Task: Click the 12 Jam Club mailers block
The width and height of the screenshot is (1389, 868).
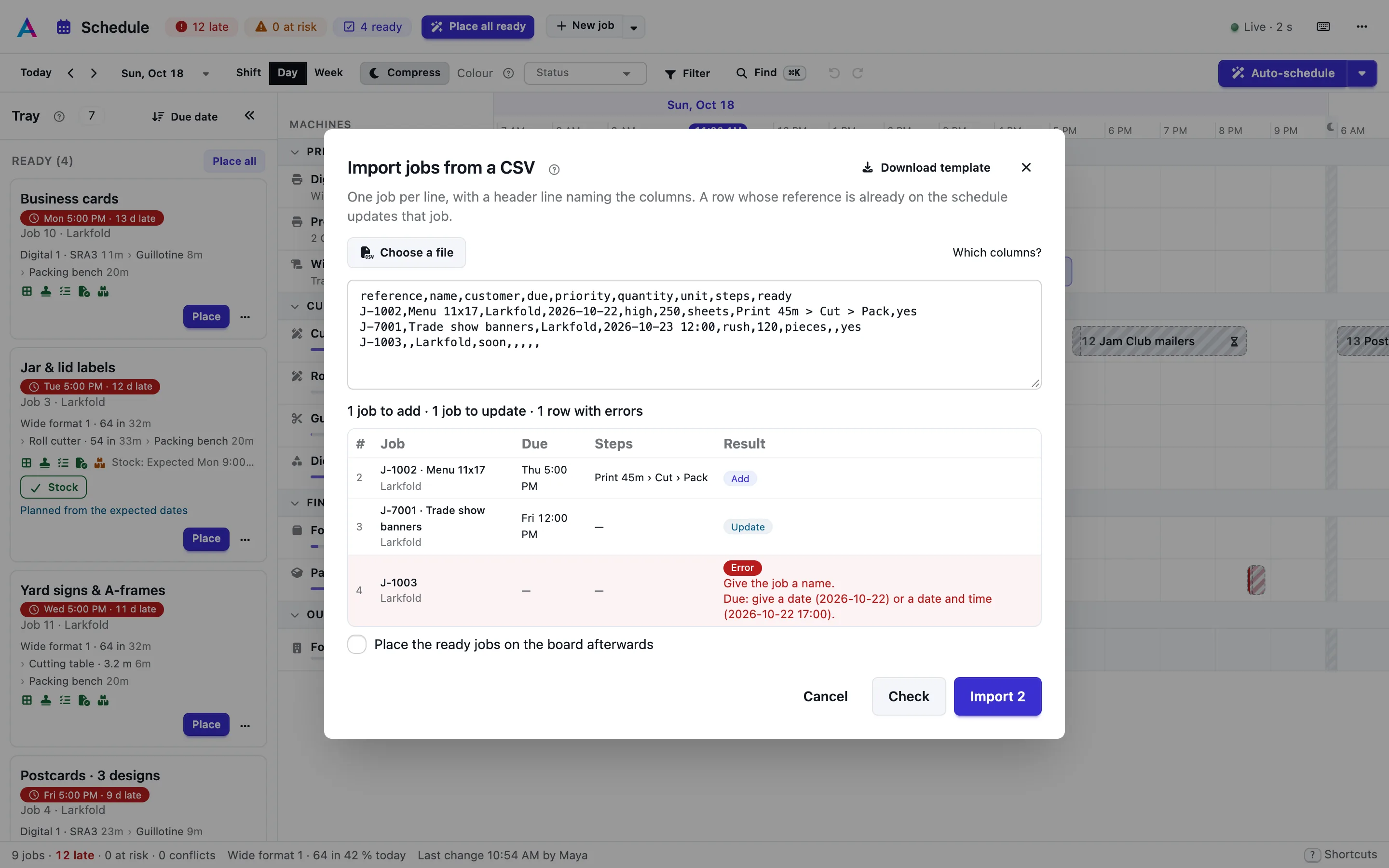Action: [x=1159, y=341]
